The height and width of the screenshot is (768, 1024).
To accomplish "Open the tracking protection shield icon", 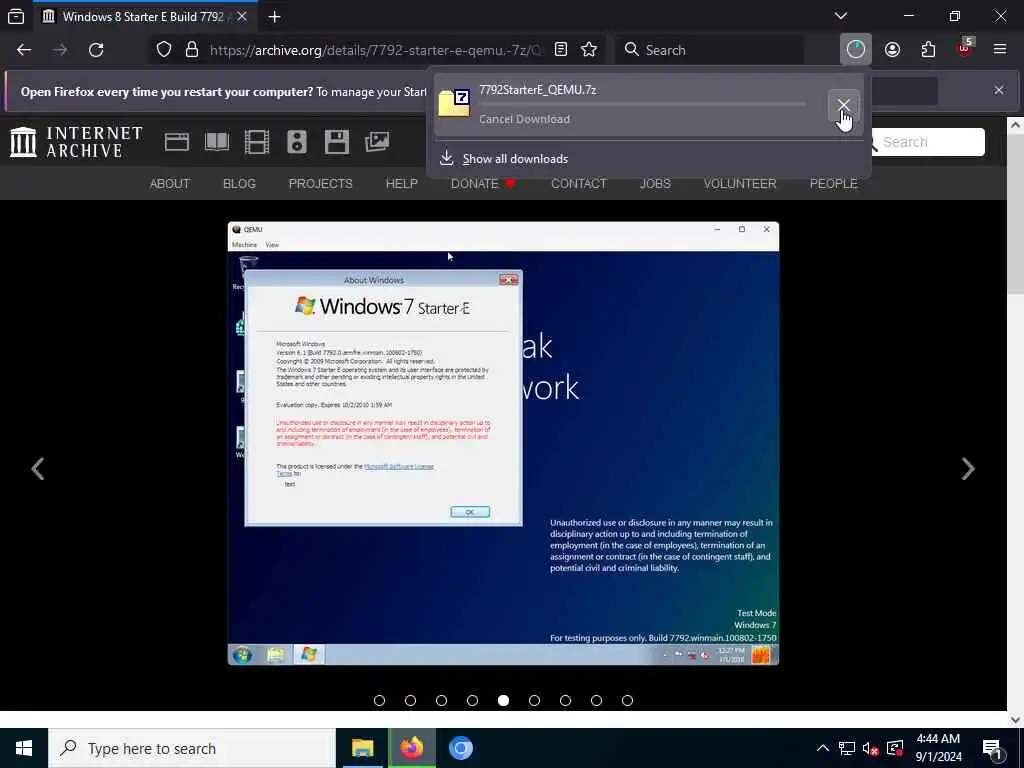I will pyautogui.click(x=164, y=50).
